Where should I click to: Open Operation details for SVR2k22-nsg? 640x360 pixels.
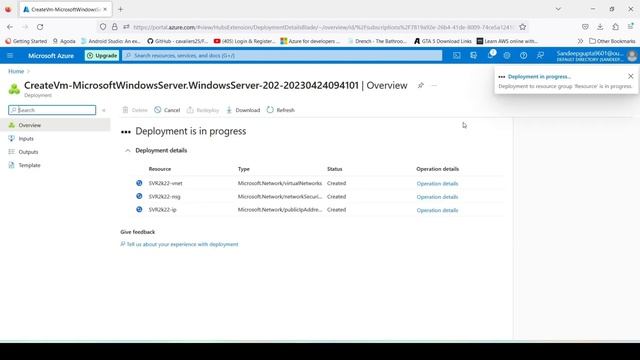click(437, 197)
